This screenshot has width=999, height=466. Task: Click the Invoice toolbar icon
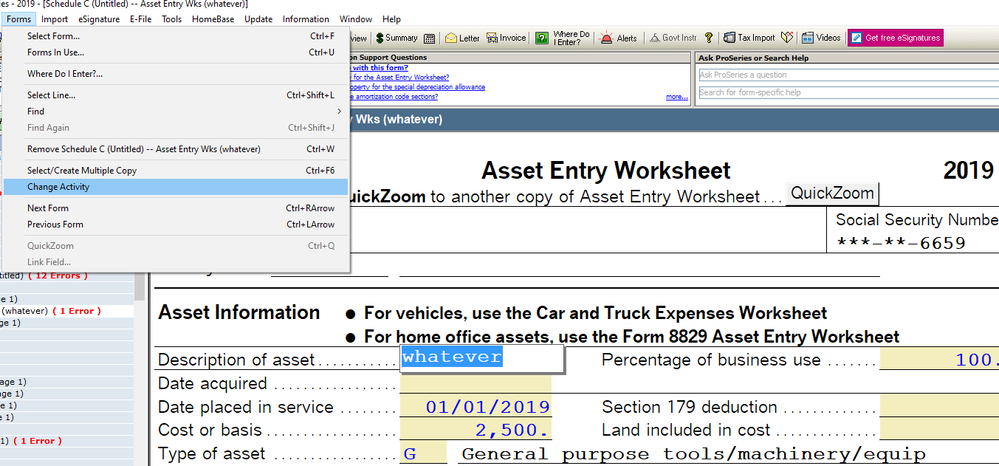(506, 38)
